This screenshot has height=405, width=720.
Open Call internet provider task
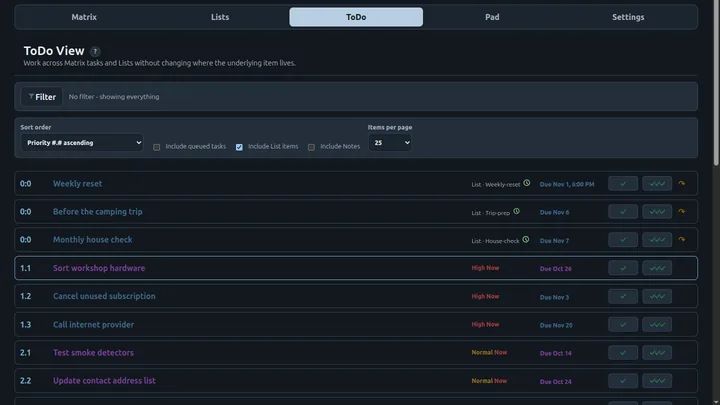[93, 325]
